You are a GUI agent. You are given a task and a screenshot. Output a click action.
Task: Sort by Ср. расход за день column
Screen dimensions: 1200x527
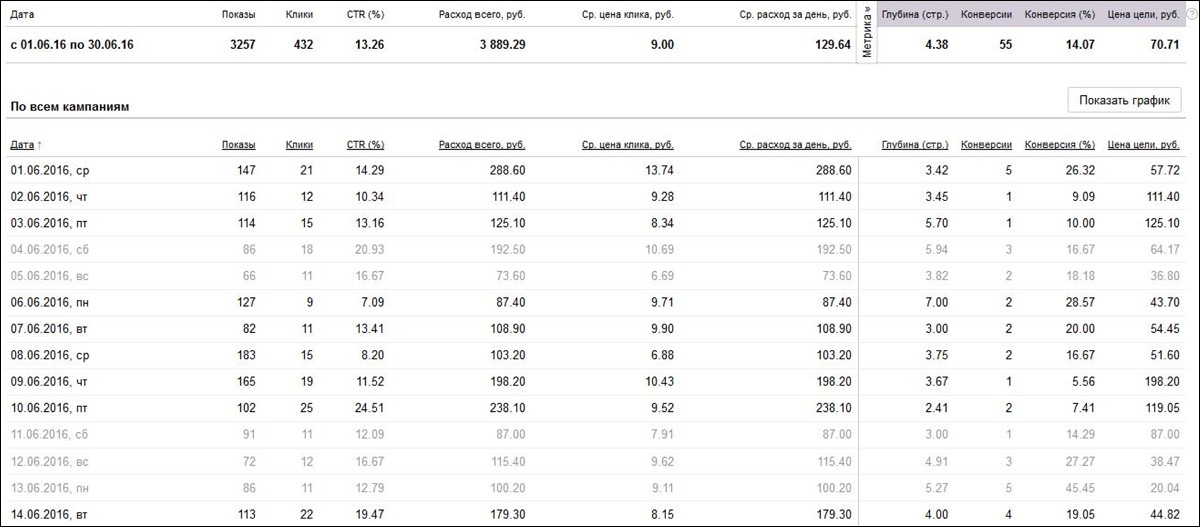(795, 145)
